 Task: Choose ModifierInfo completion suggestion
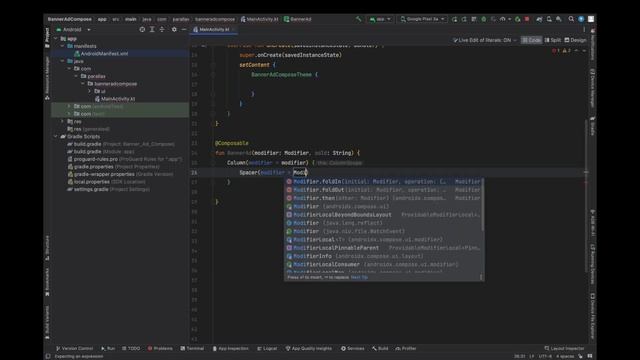[383, 256]
